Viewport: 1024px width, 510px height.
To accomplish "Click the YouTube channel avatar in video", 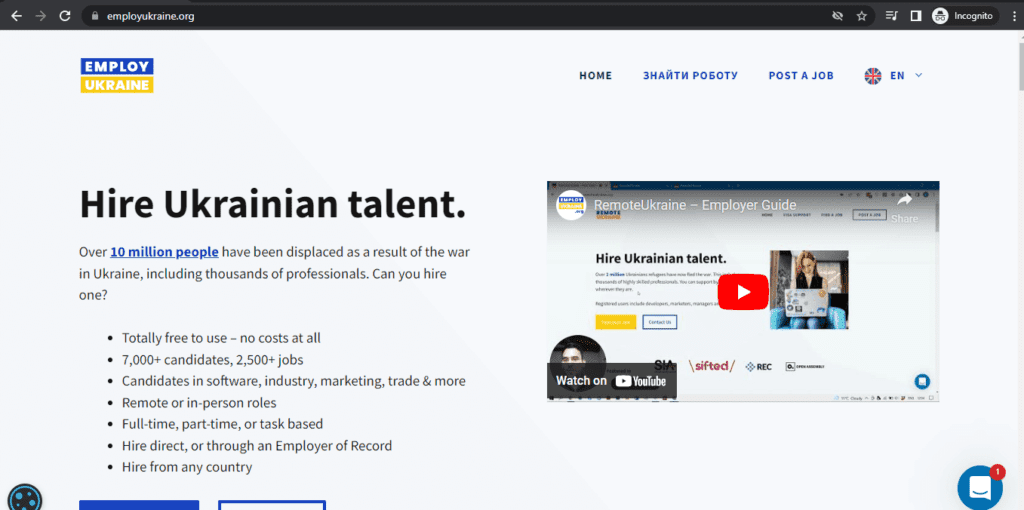I will click(571, 205).
